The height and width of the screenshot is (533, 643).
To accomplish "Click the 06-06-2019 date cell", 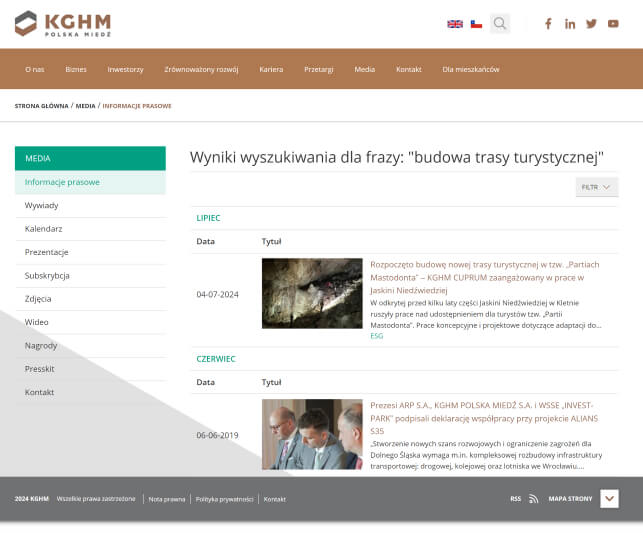I will click(217, 435).
